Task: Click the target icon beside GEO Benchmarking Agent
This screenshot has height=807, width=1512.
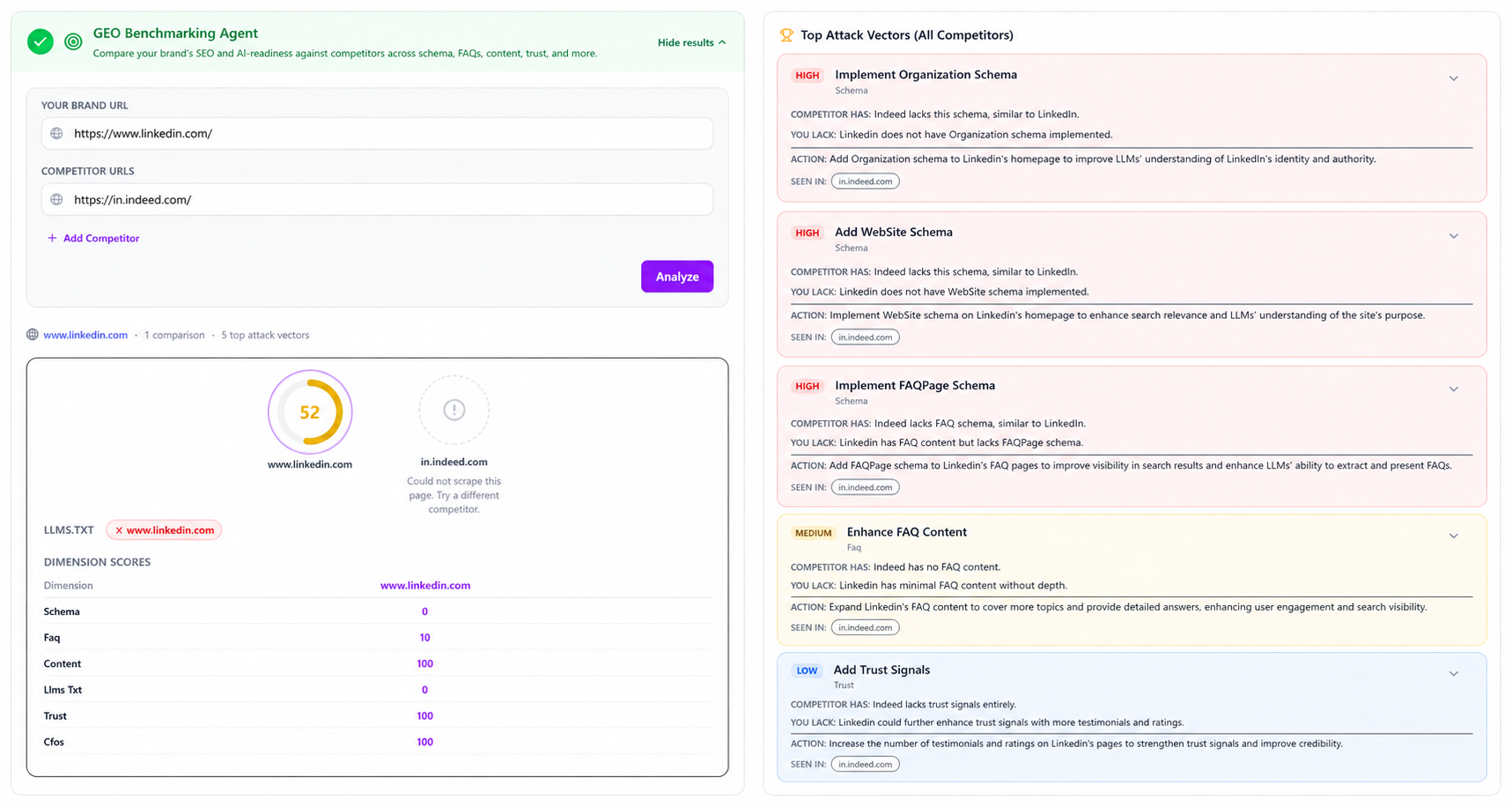Action: pos(74,41)
